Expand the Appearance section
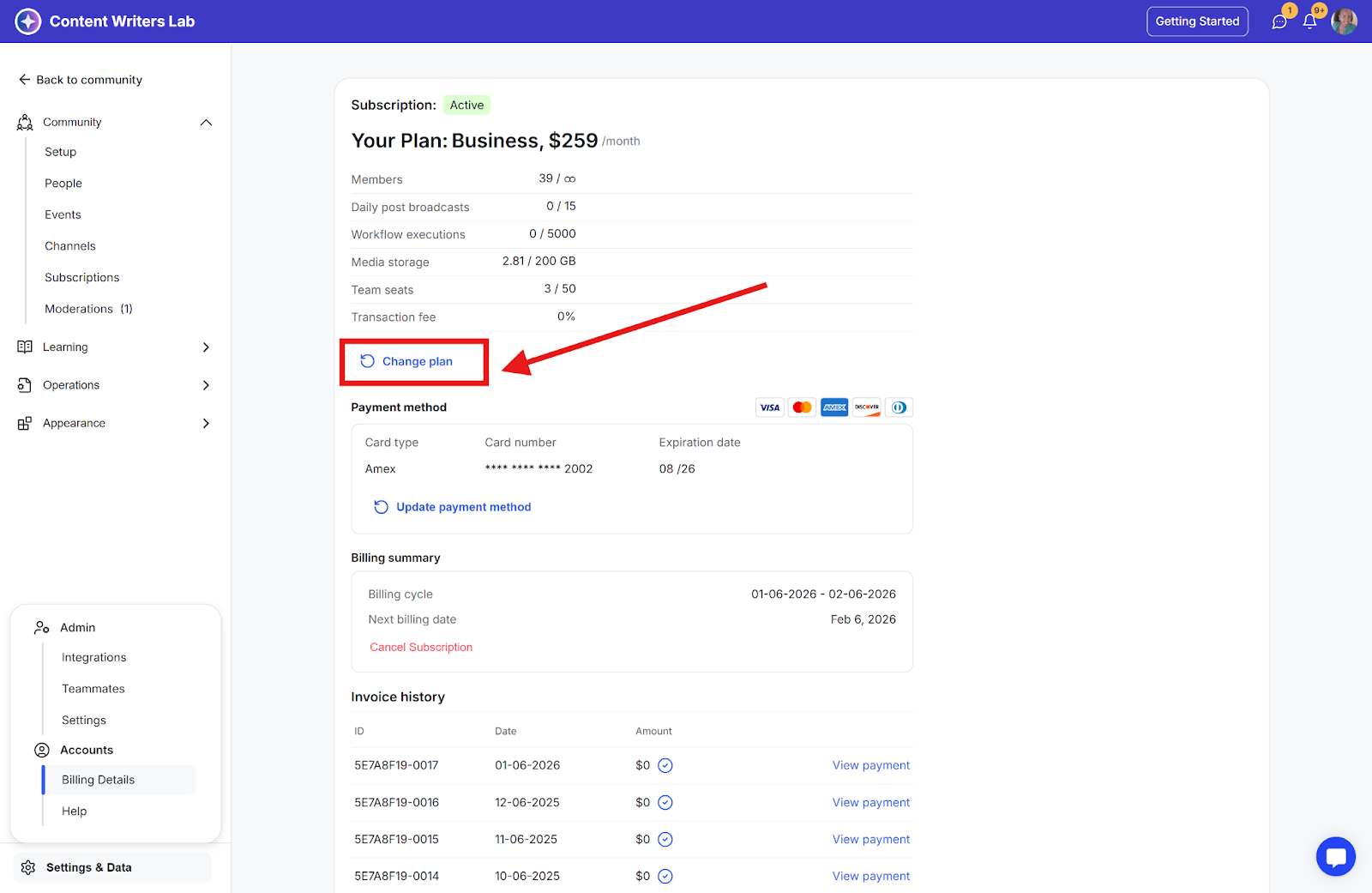This screenshot has width=1372, height=893. [206, 423]
